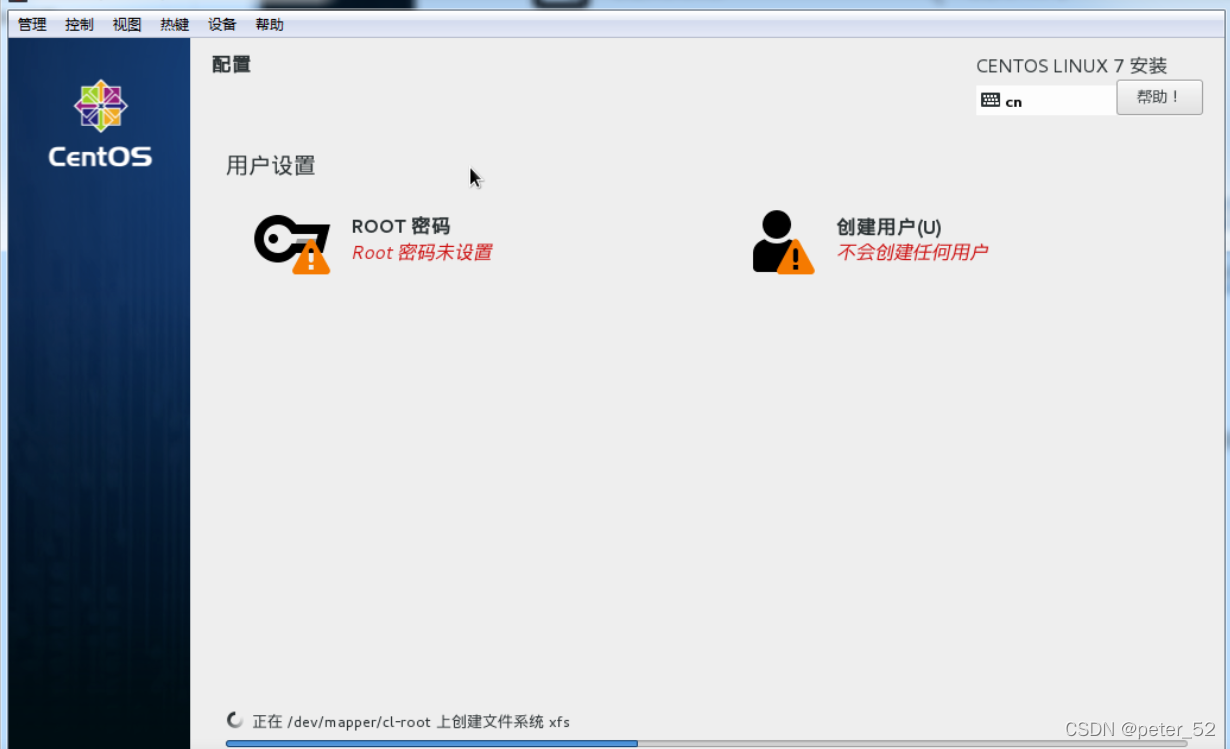1230x749 pixels.
Task: Click the 'CENTOS LINUX 7 安装' label
Action: (x=1072, y=66)
